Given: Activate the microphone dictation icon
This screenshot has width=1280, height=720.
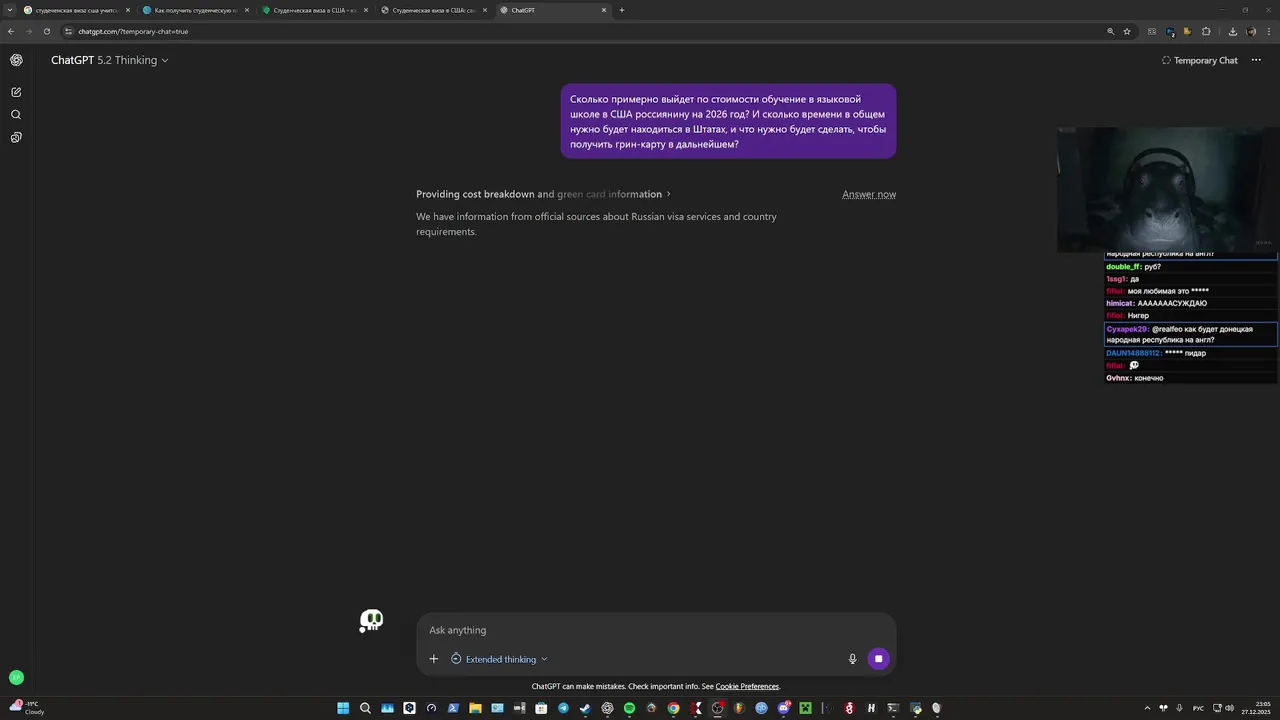Looking at the screenshot, I should point(852,659).
